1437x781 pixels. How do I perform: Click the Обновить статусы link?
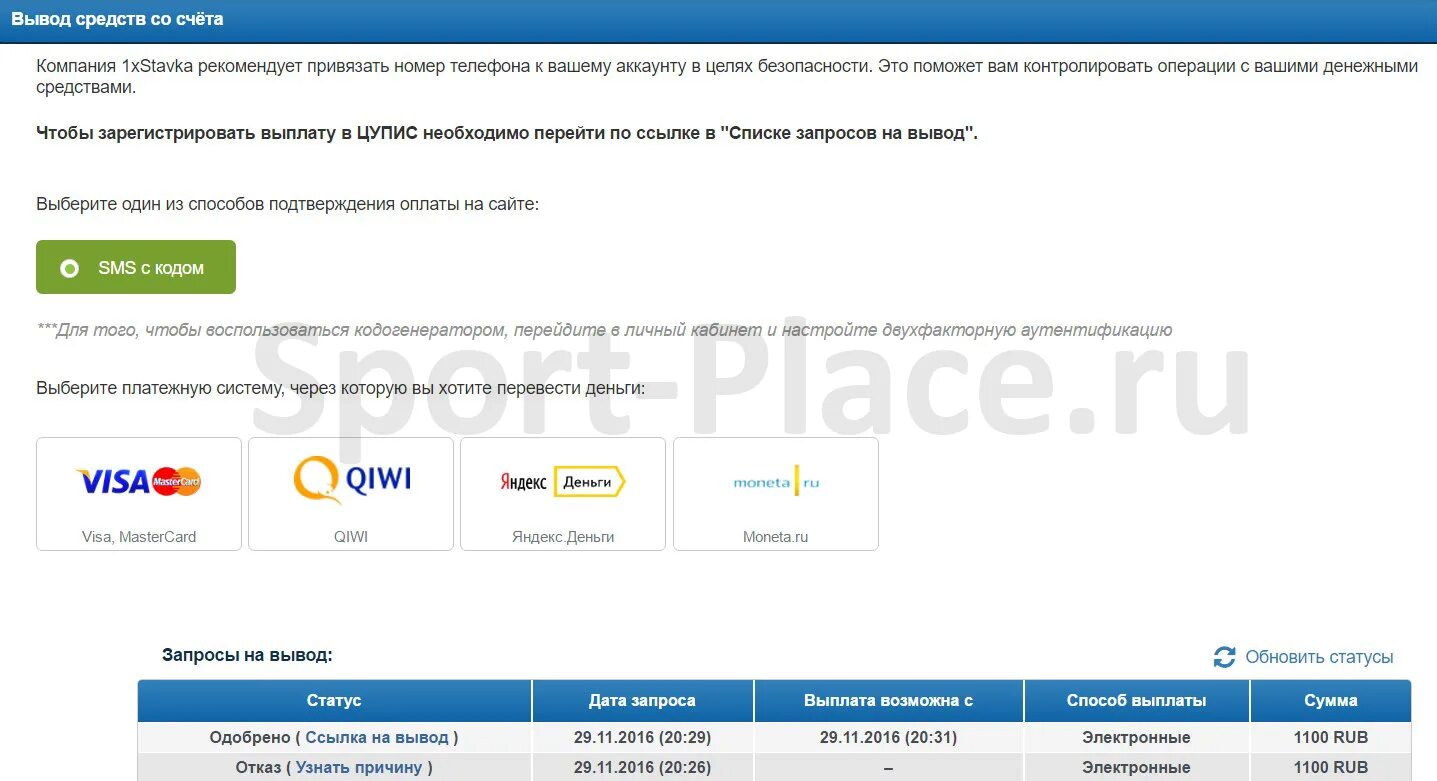pyautogui.click(x=1319, y=657)
